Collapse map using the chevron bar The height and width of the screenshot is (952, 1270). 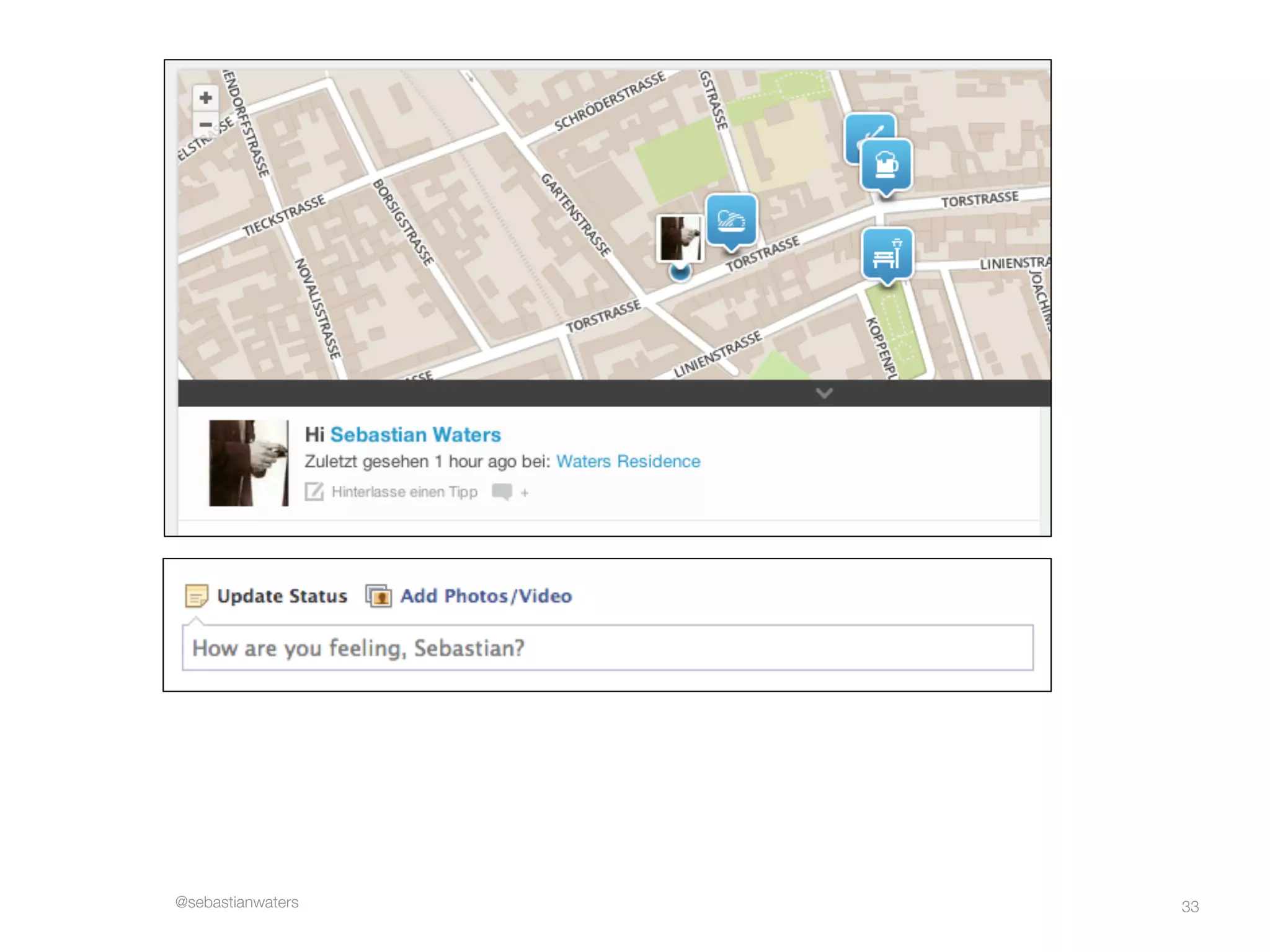click(824, 393)
